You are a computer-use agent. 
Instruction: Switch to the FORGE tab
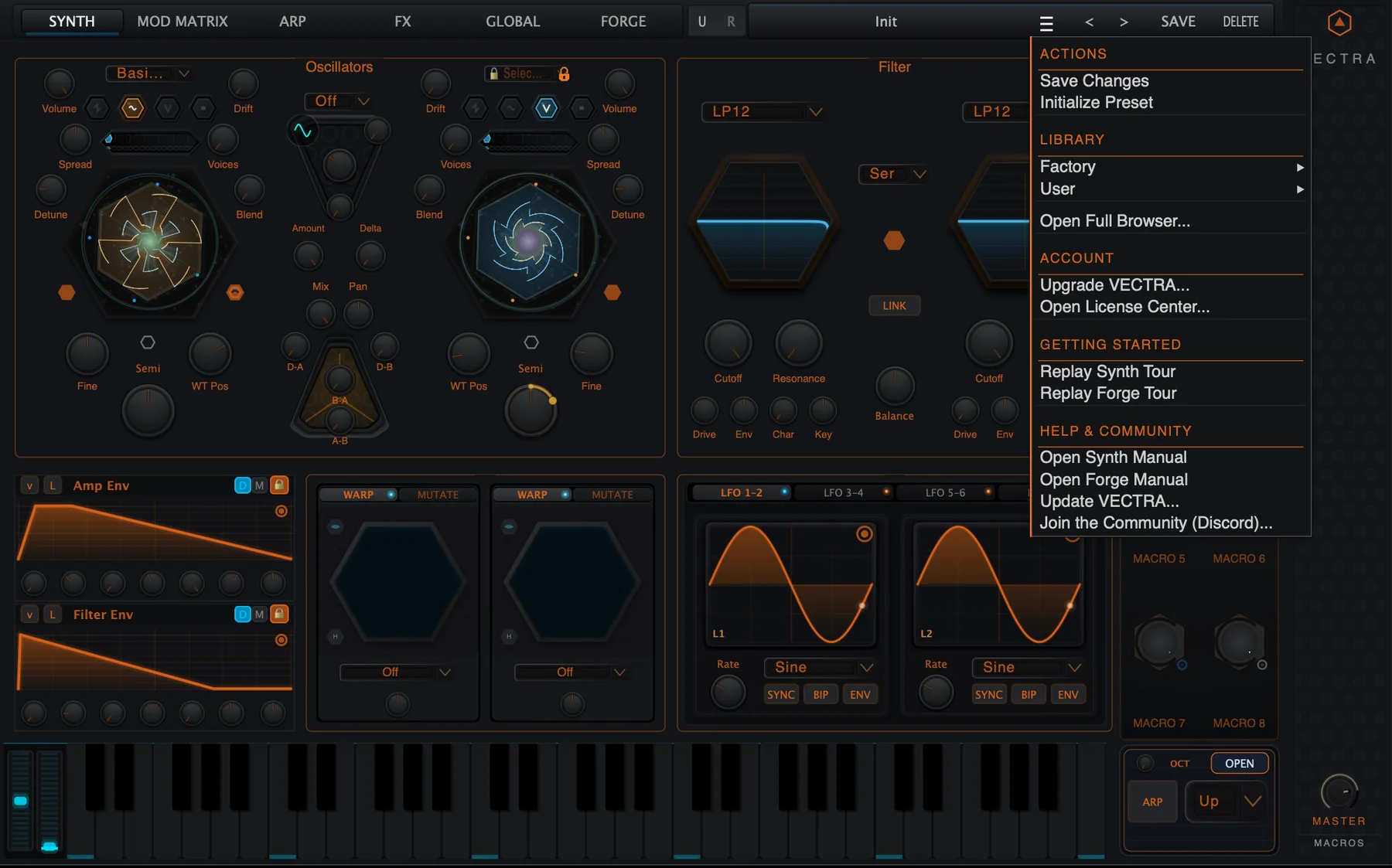point(623,22)
